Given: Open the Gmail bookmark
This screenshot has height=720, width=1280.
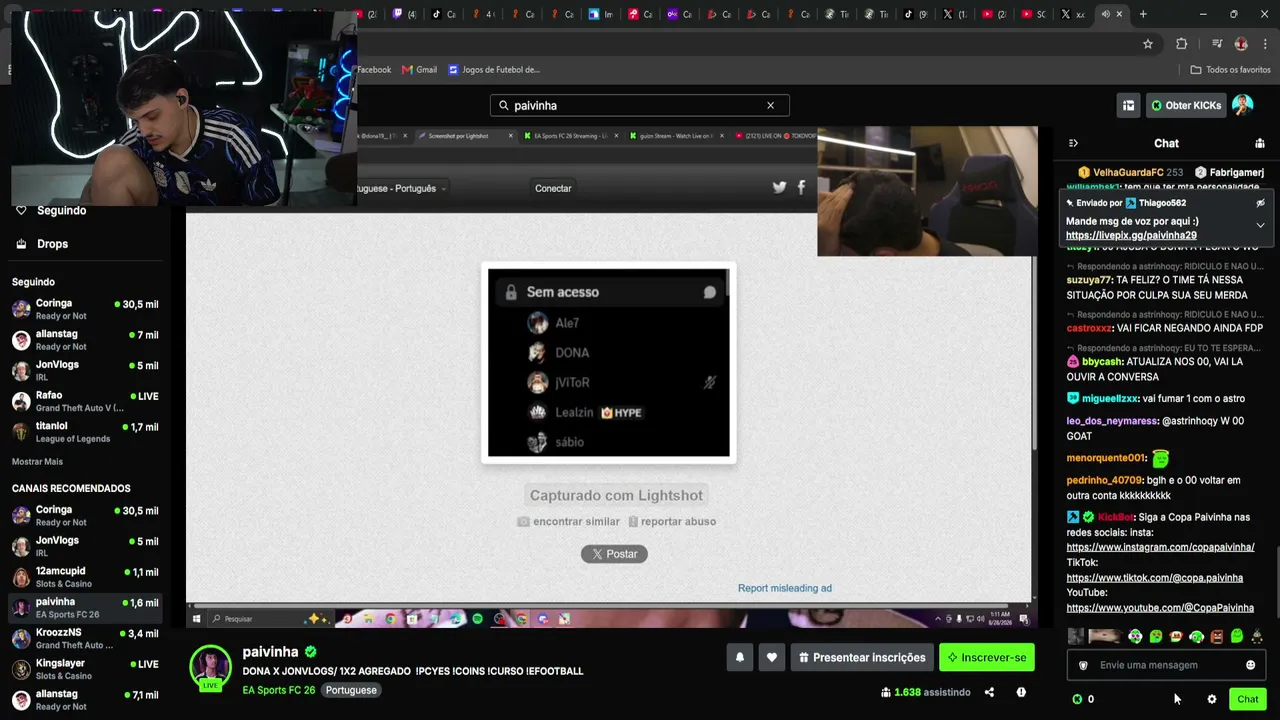Looking at the screenshot, I should click(419, 70).
